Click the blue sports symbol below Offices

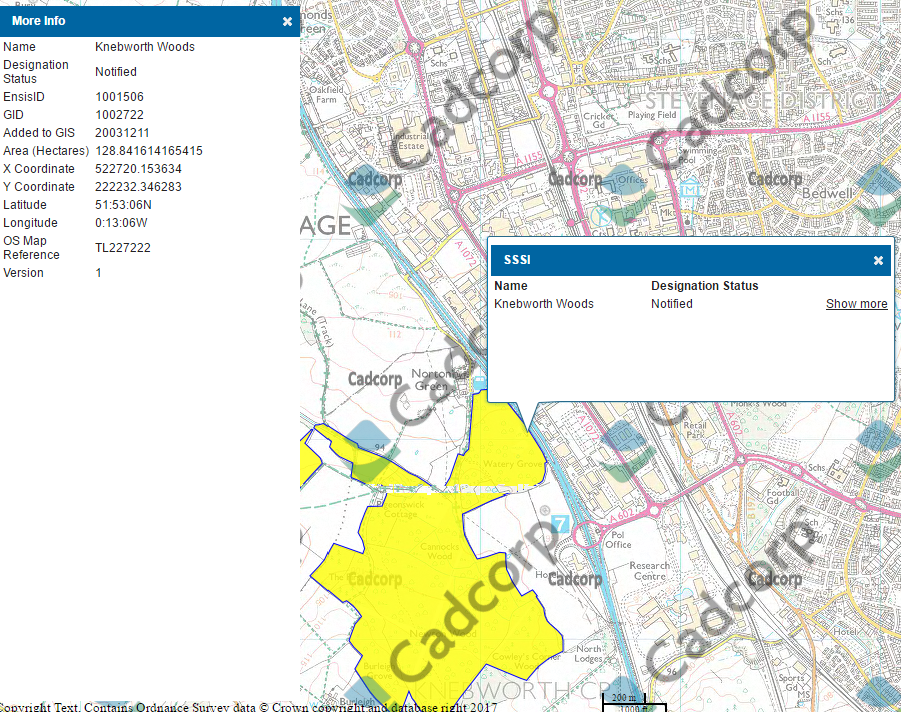pyautogui.click(x=603, y=215)
